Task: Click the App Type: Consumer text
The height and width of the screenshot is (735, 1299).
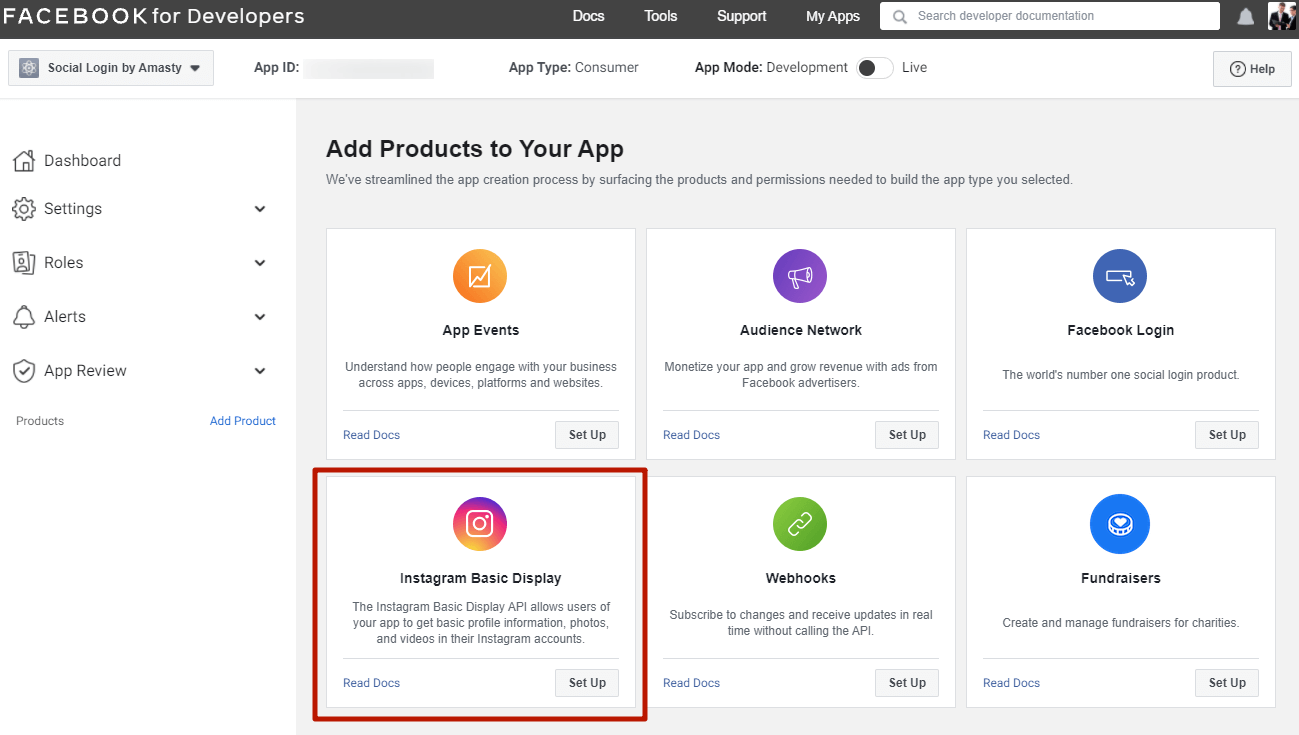Action: [x=573, y=68]
